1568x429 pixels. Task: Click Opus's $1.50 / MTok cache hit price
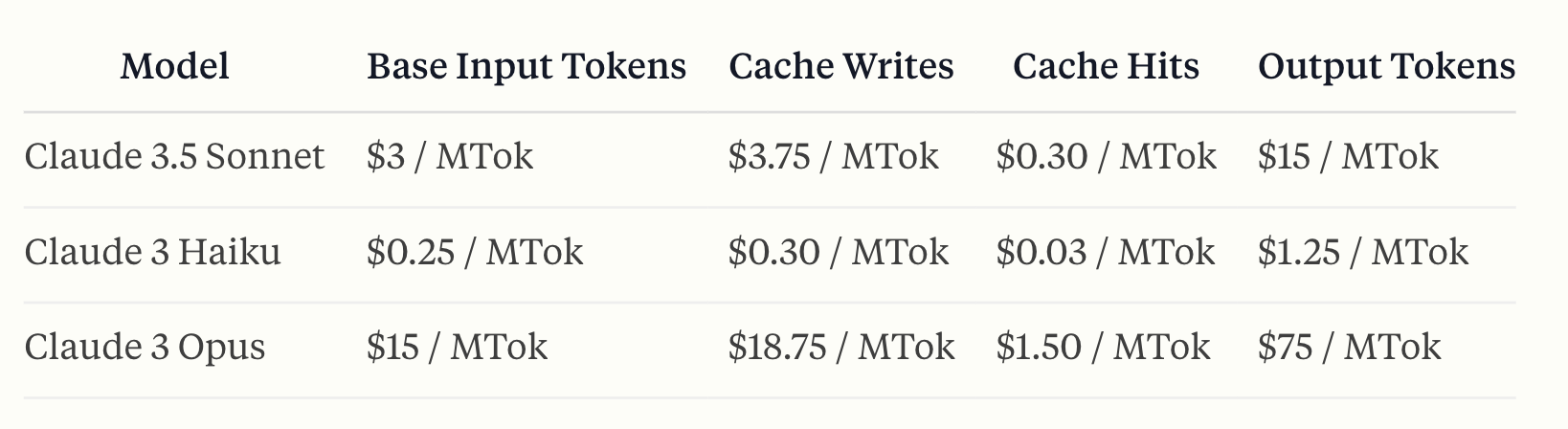(x=1103, y=347)
